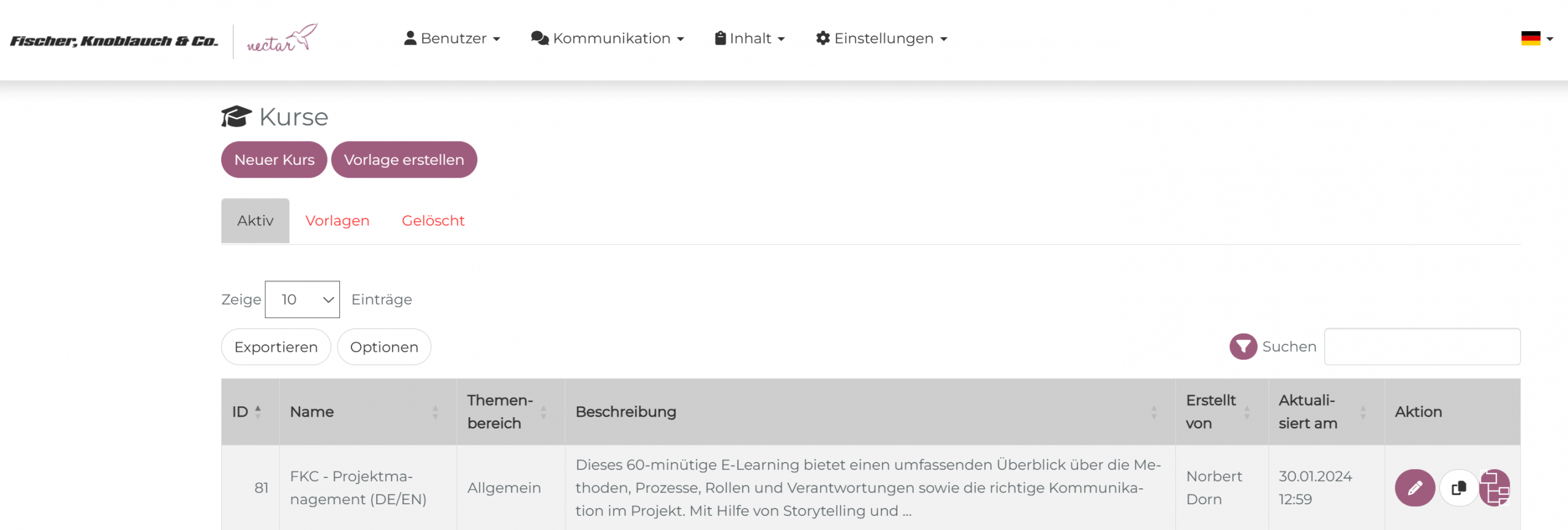Image resolution: width=1568 pixels, height=530 pixels.
Task: Duplicate the course with copy icon
Action: click(x=1458, y=488)
